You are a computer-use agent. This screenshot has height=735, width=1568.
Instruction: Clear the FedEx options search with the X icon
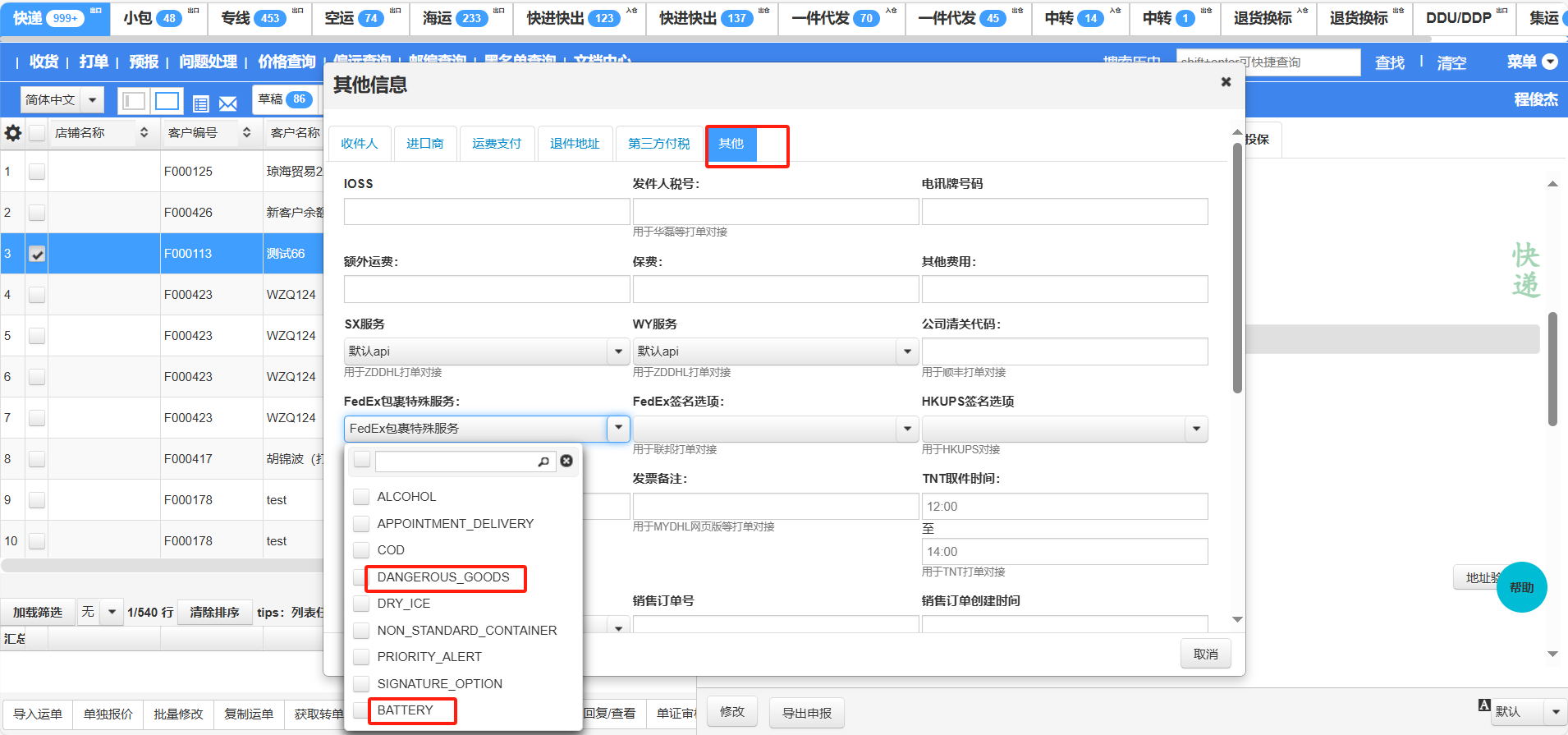click(x=566, y=461)
